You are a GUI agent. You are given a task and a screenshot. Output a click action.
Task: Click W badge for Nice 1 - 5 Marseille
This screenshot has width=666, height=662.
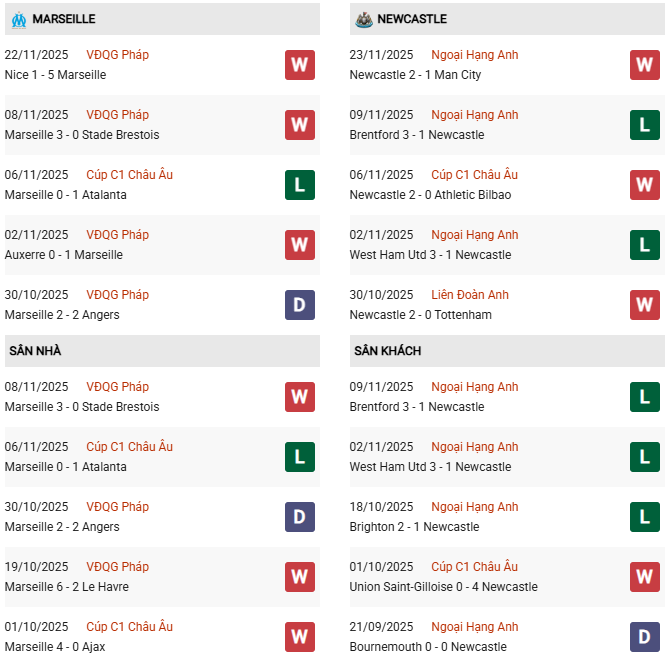pos(299,65)
